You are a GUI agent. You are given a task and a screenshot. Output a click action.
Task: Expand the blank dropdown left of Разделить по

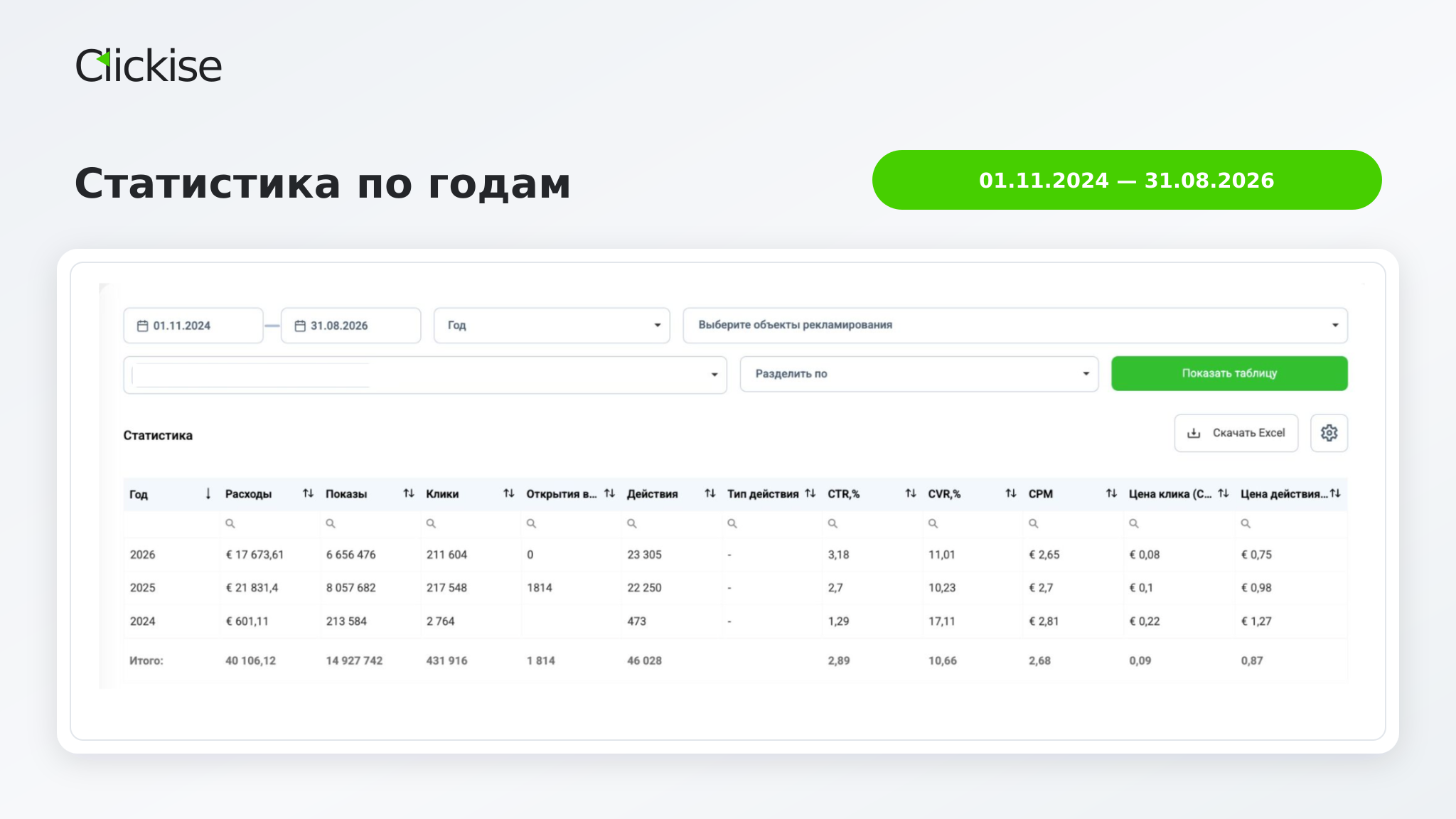coord(425,375)
